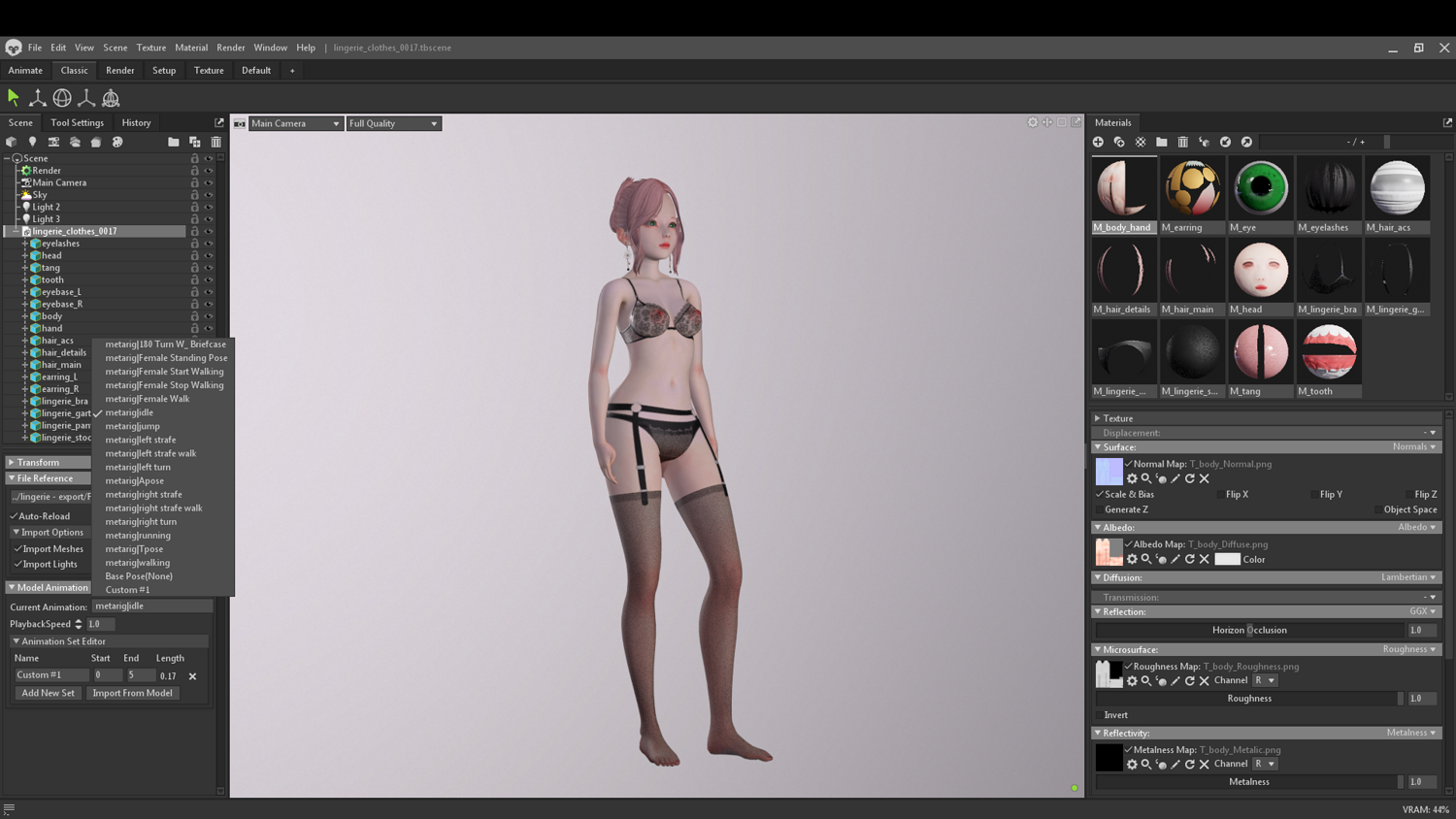Image resolution: width=1456 pixels, height=819 pixels.
Task: Lock the Light 2 object
Action: click(x=195, y=207)
